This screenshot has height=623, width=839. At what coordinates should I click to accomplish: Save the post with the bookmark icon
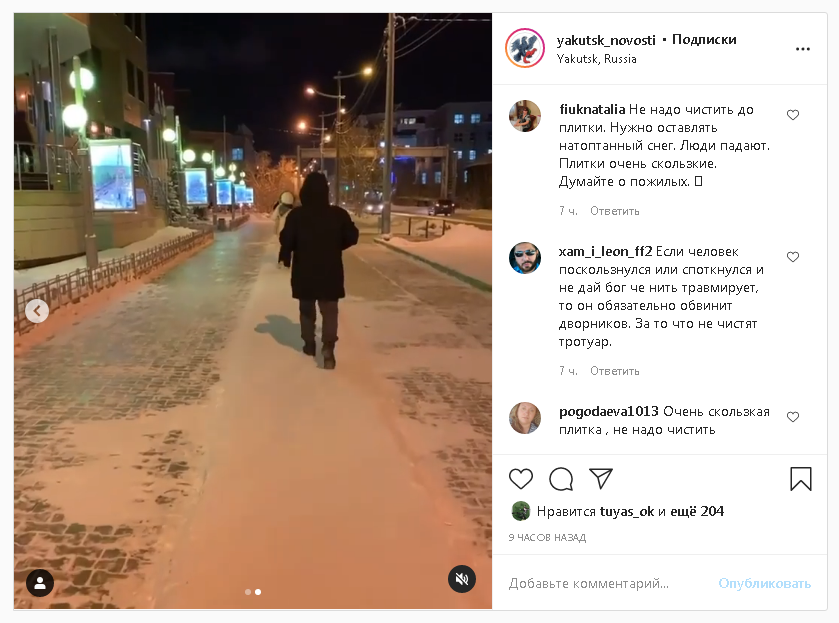pyautogui.click(x=800, y=478)
